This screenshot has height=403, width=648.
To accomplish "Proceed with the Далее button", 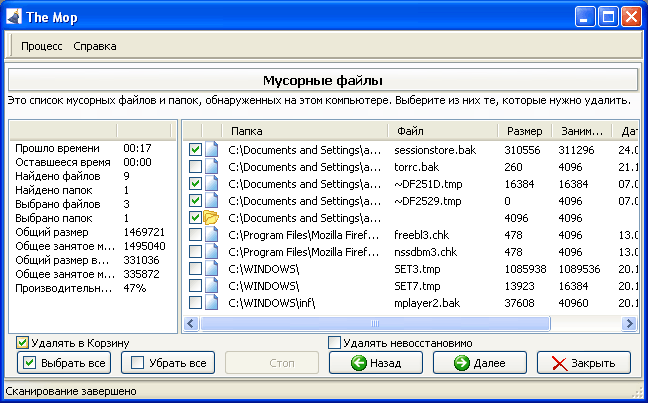I will coord(480,363).
